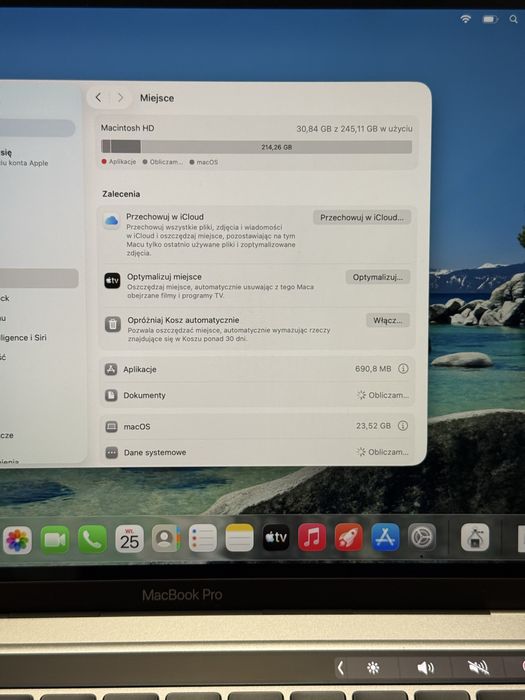Tap brightness control on the Touch Bar
This screenshot has height=700, width=525.
[373, 668]
